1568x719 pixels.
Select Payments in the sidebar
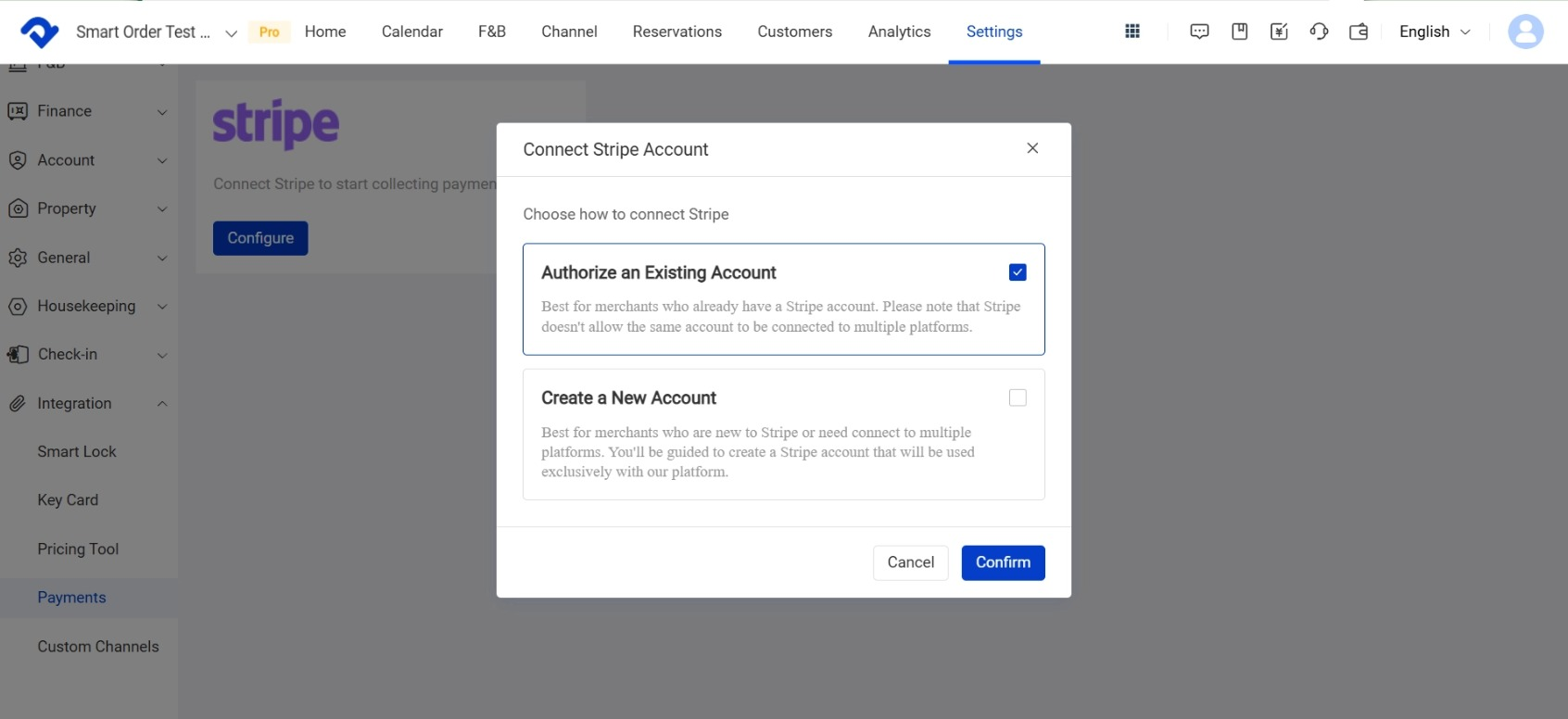[x=71, y=598]
